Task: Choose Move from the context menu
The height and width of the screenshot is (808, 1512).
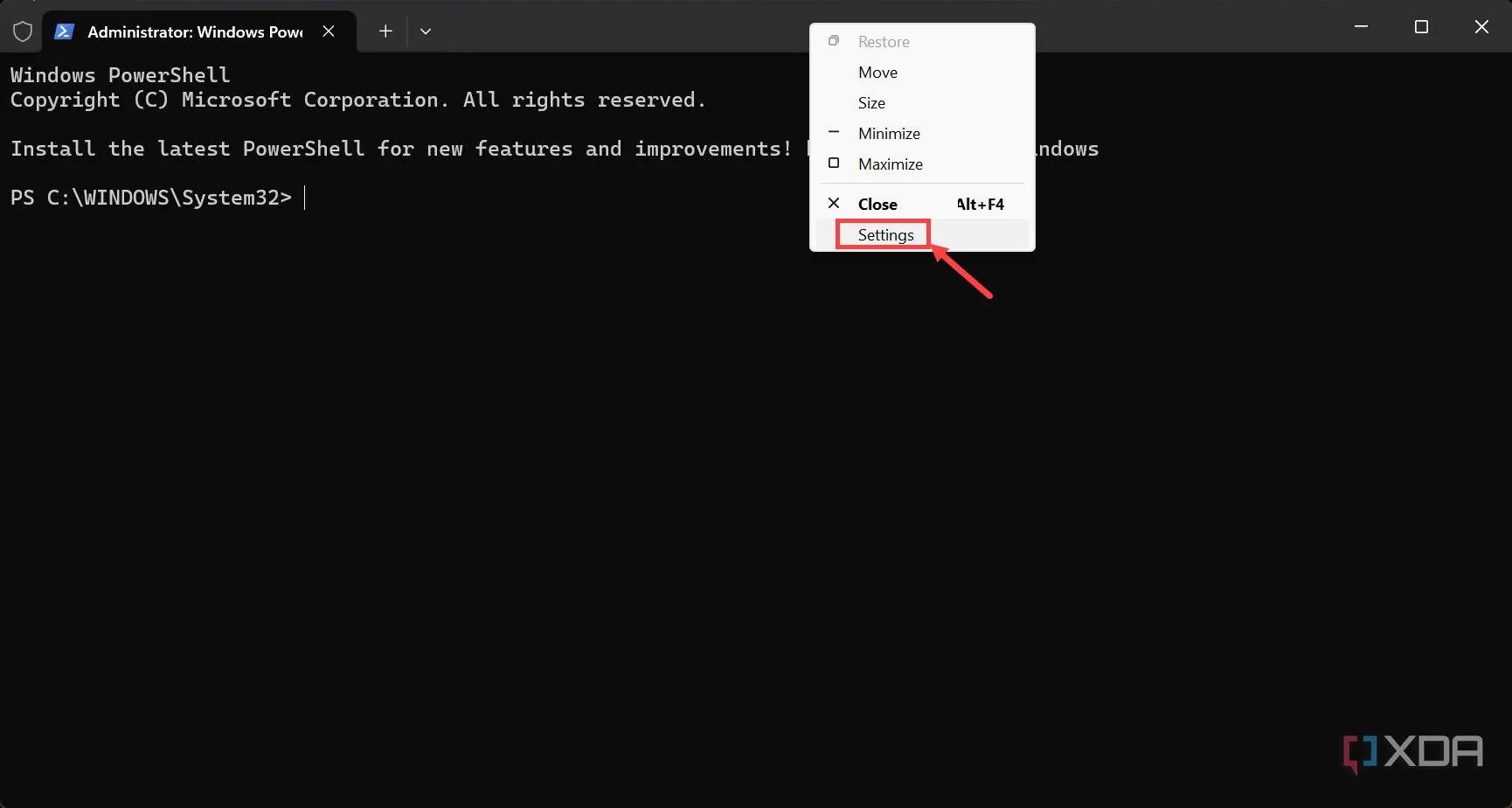Action: pyautogui.click(x=877, y=73)
